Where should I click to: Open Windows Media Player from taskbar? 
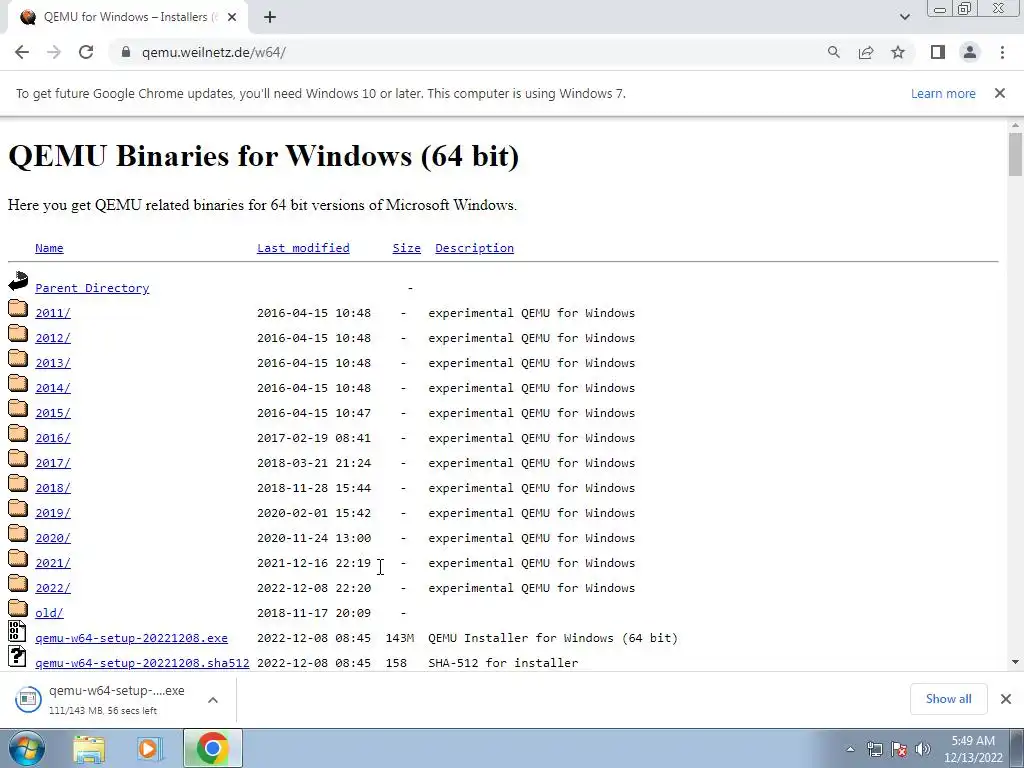(x=149, y=749)
